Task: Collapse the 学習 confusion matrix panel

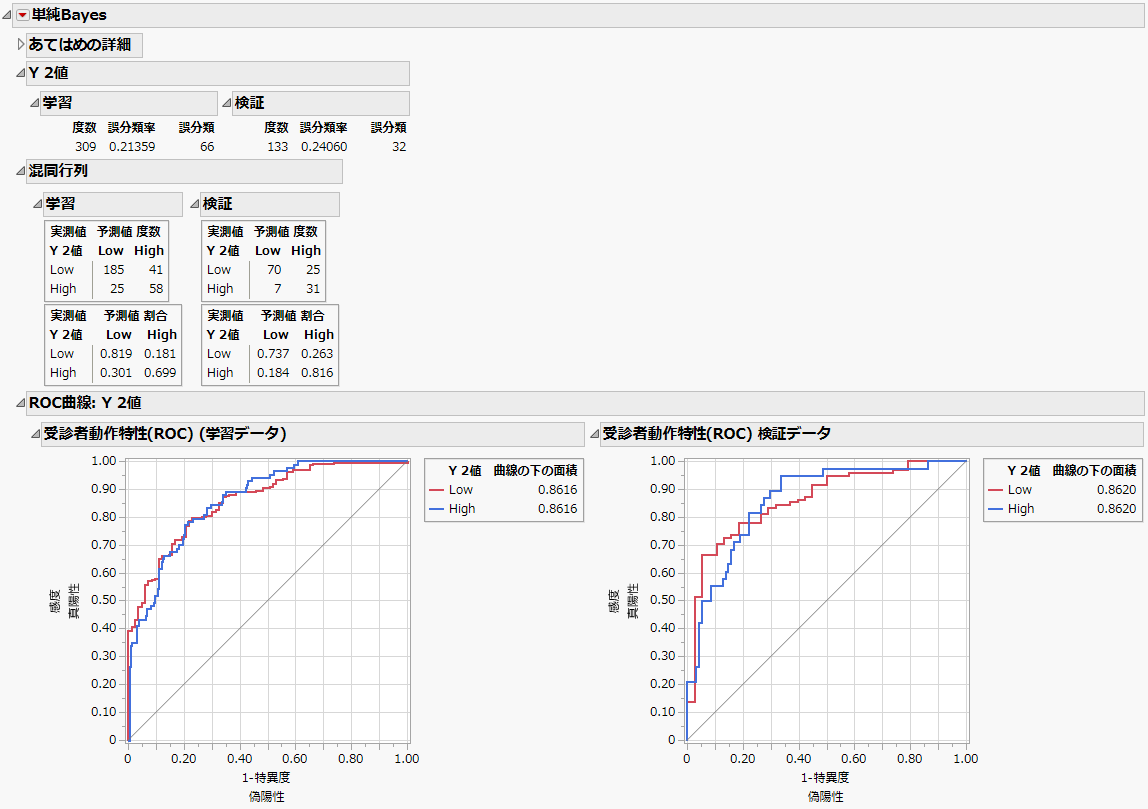Action: coord(38,204)
